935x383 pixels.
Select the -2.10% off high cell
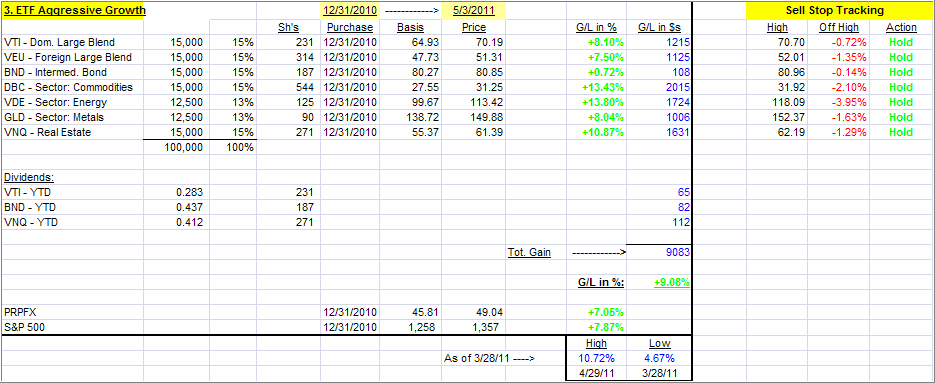click(838, 87)
